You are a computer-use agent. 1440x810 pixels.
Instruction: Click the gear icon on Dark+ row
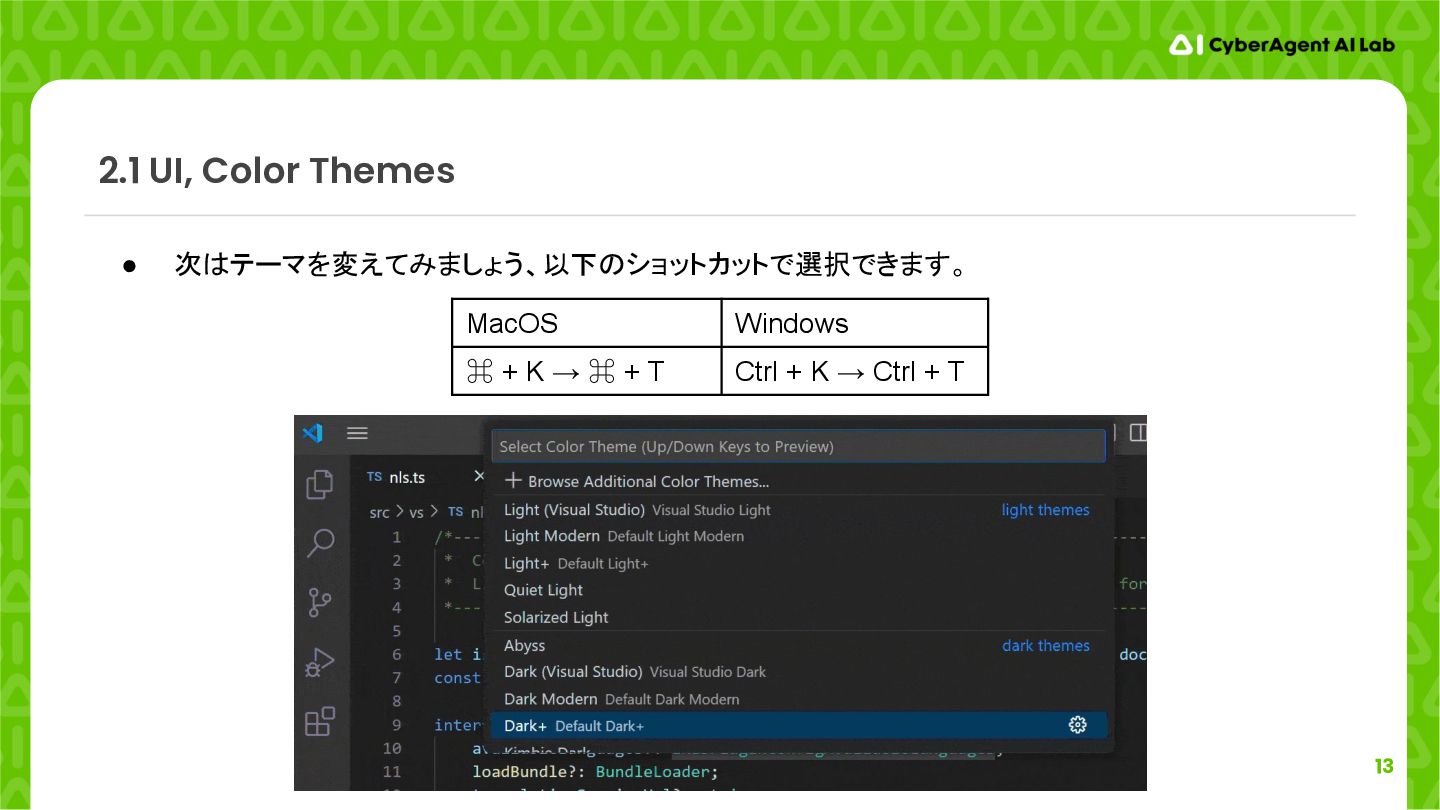pos(1077,725)
